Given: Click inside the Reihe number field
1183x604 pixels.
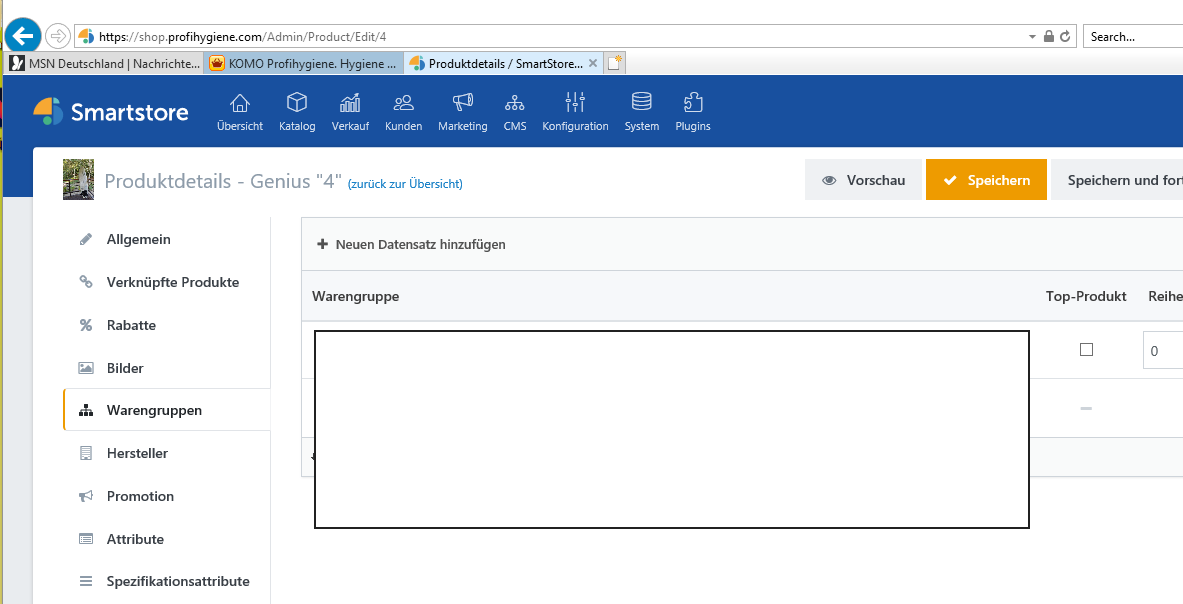Looking at the screenshot, I should pos(1165,349).
